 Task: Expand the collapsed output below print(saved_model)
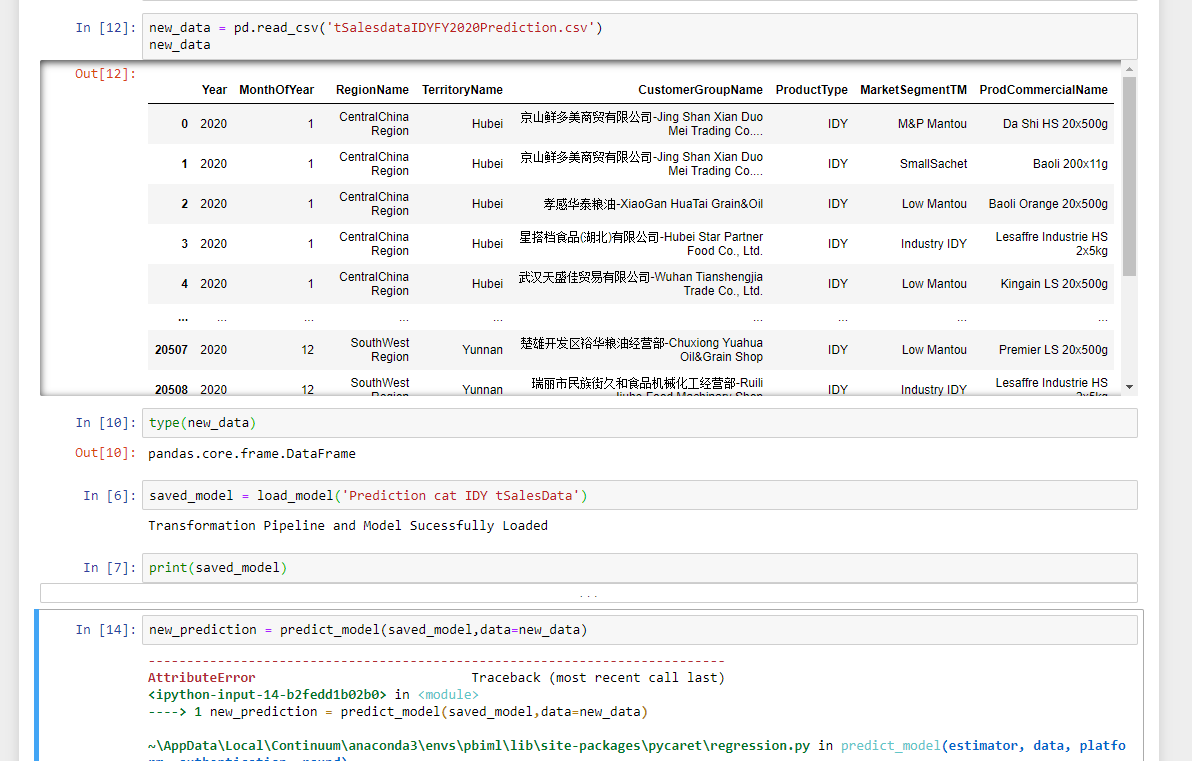(x=588, y=593)
